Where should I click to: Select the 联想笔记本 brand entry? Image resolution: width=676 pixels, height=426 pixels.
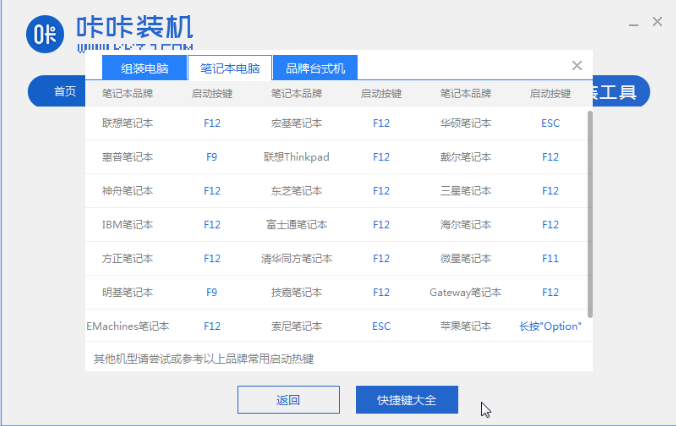127,124
